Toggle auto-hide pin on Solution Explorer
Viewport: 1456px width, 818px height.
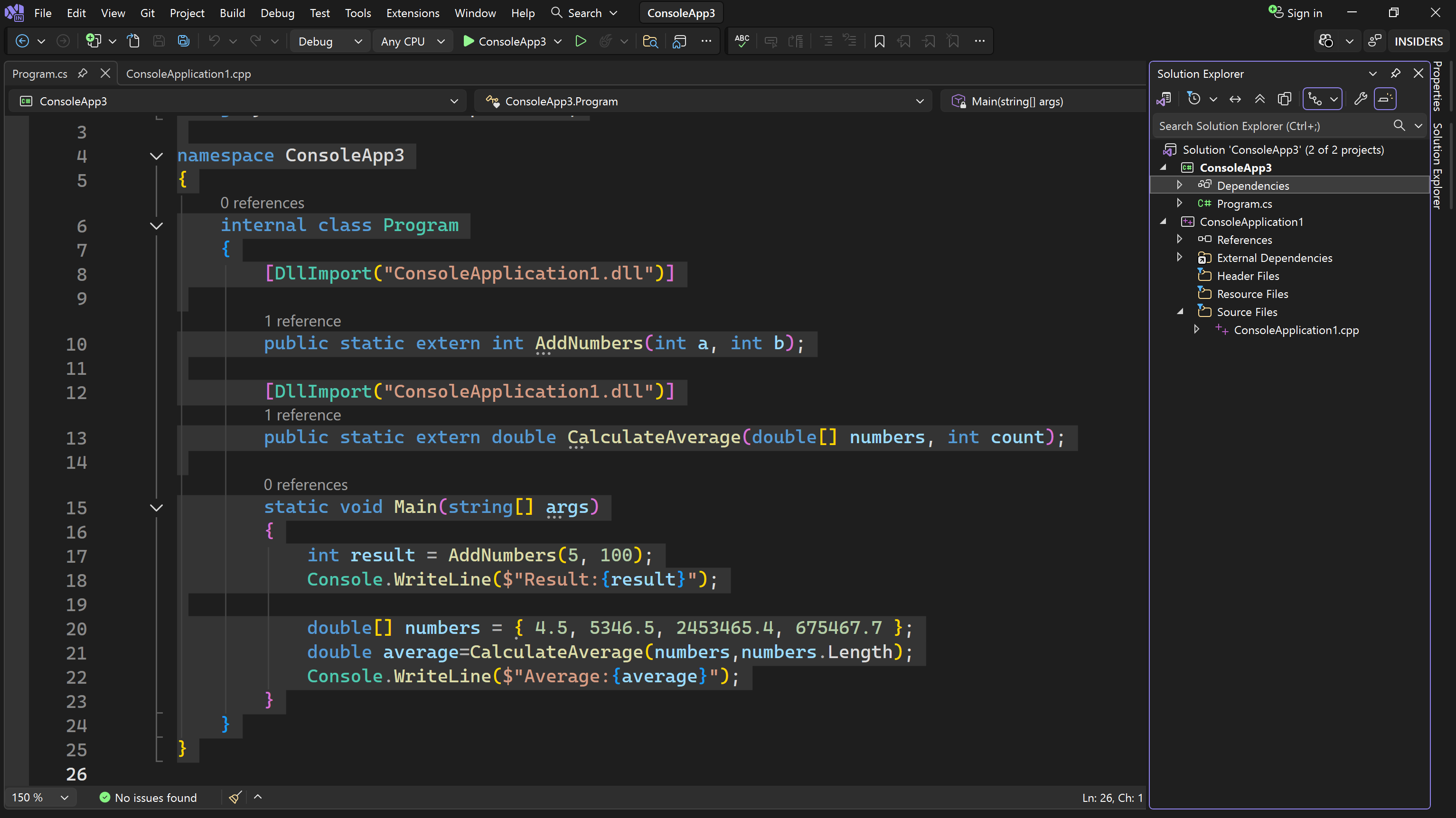[1396, 74]
